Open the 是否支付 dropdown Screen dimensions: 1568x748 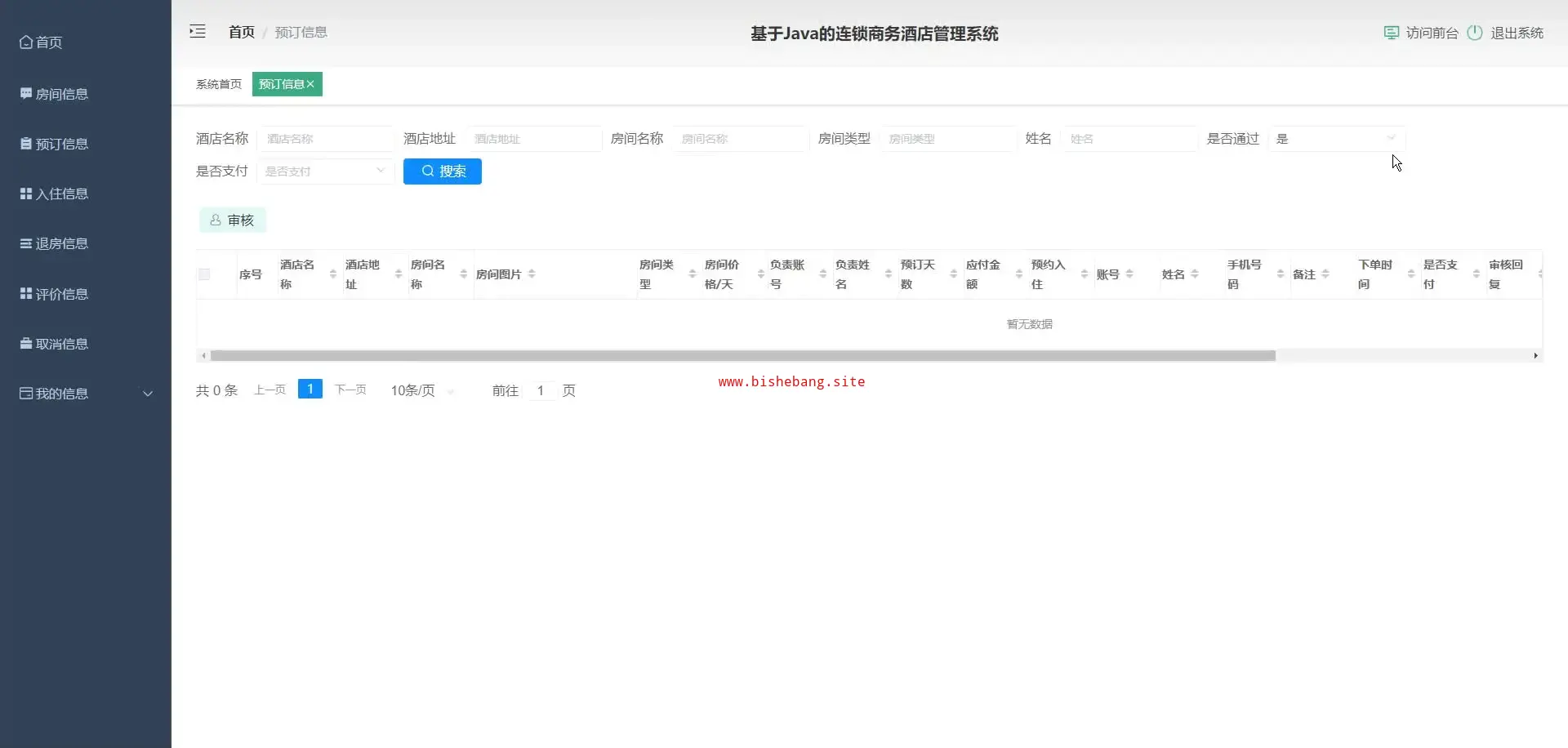click(x=325, y=171)
